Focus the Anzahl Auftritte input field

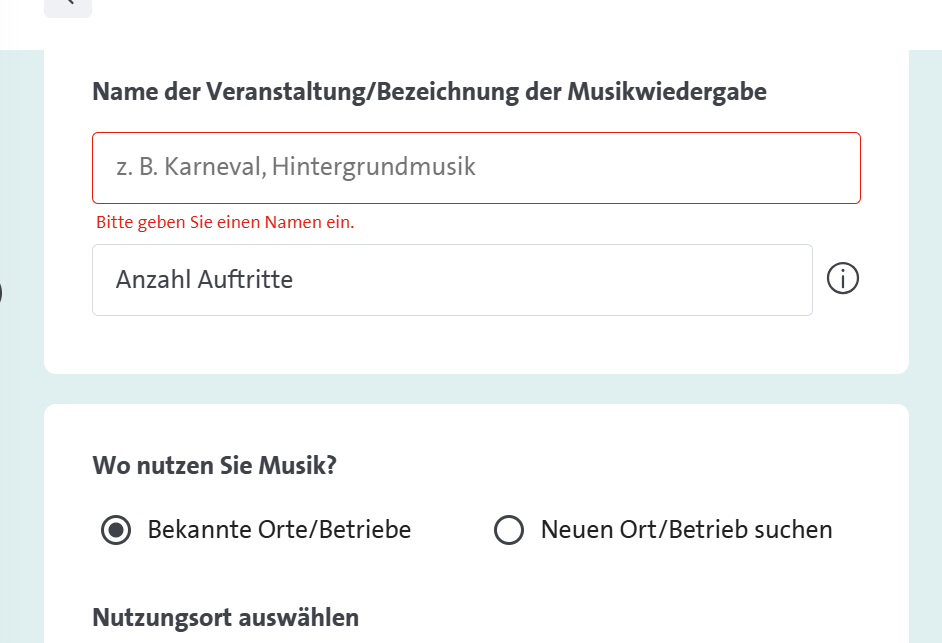(452, 280)
